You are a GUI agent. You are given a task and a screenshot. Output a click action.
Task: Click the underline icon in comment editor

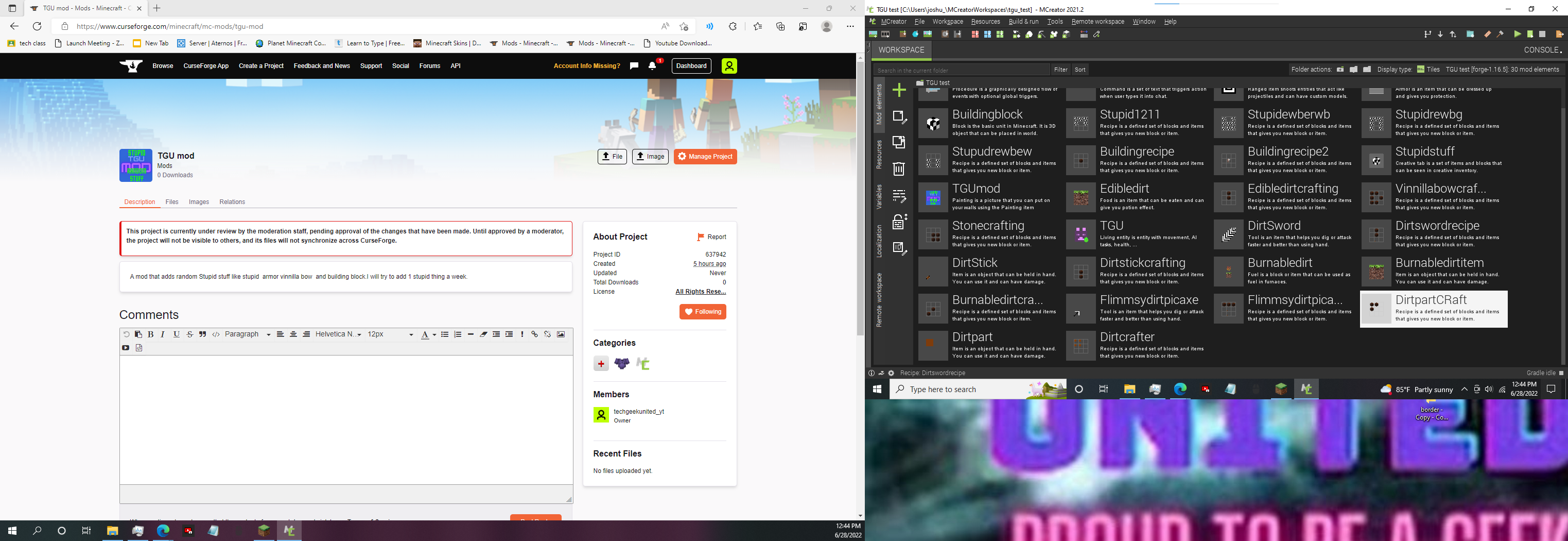point(177,334)
